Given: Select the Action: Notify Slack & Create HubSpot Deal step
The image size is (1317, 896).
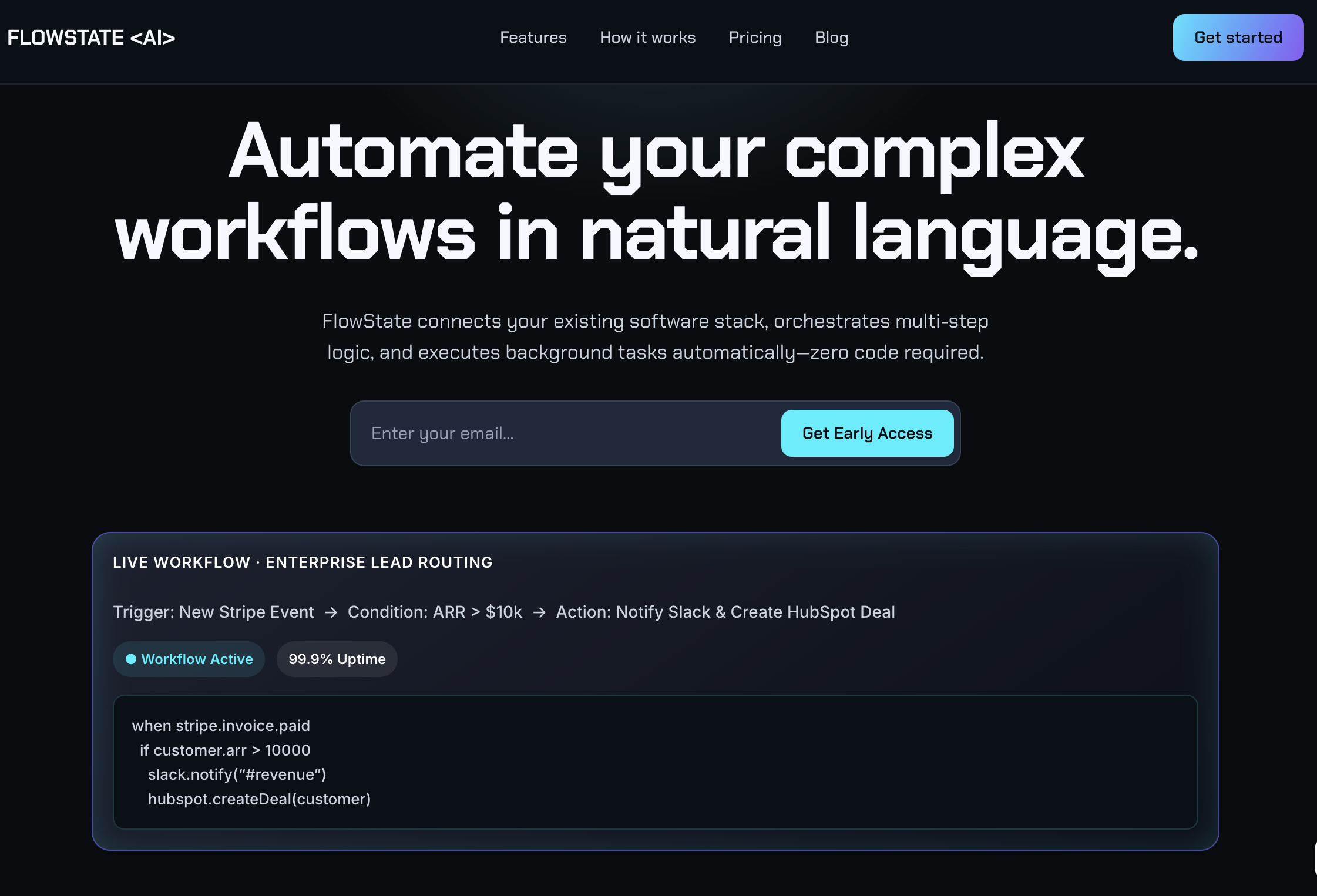Looking at the screenshot, I should pyautogui.click(x=725, y=612).
